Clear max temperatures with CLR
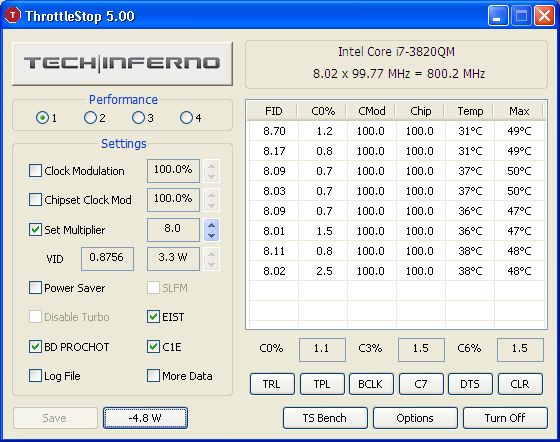Screen dimensions: 560x442 [x=520, y=384]
